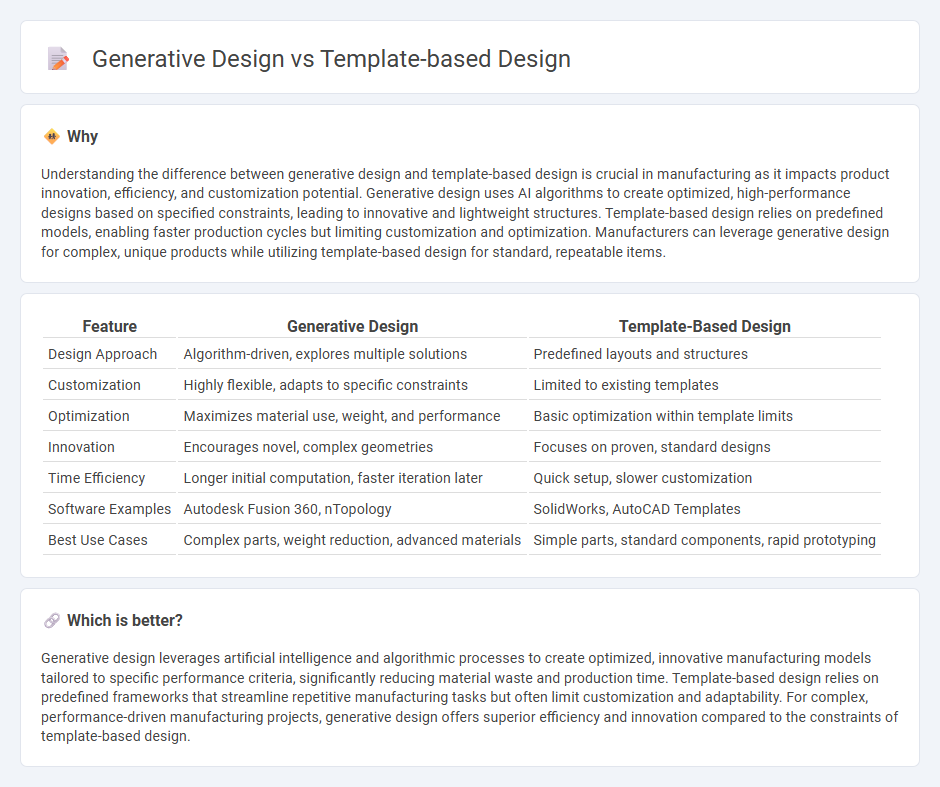
Task: Click the page title Generative Design vs Template-based Design
Action: pyautogui.click(x=331, y=59)
